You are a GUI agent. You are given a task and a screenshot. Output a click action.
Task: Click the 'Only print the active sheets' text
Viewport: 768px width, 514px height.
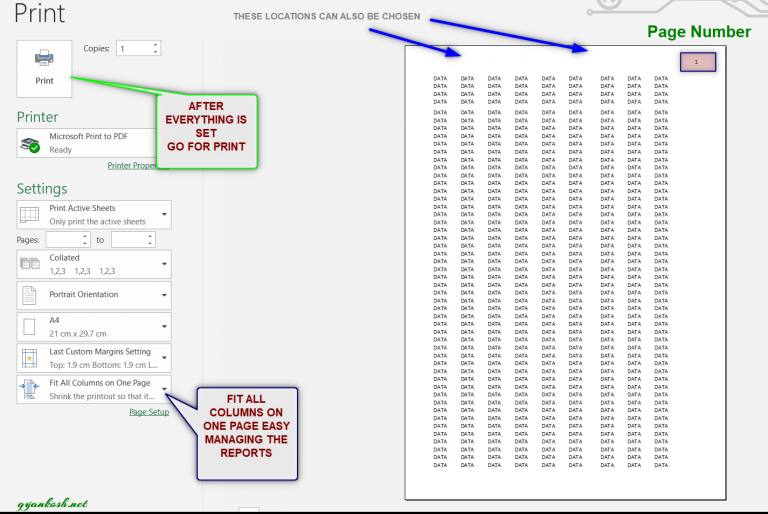[97, 221]
